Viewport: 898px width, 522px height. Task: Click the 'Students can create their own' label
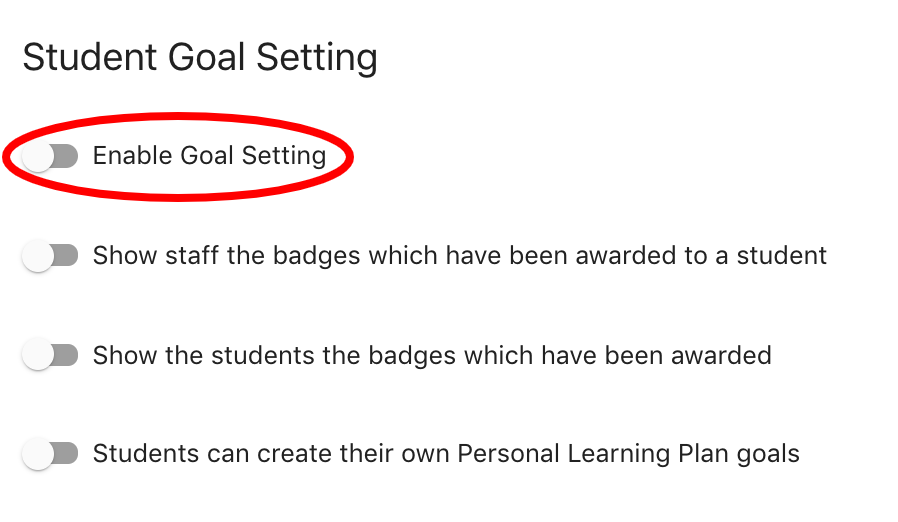272,455
